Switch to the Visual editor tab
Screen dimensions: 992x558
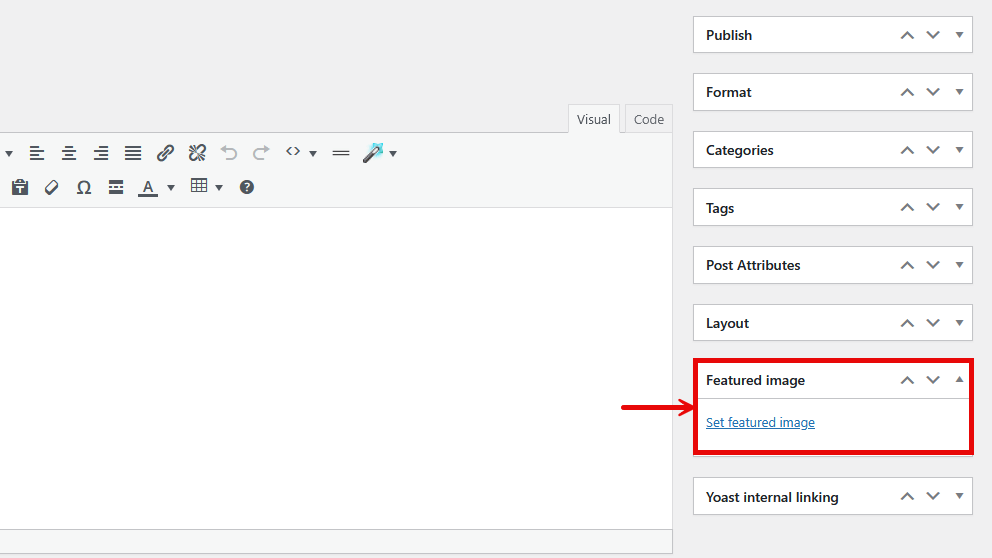[593, 119]
